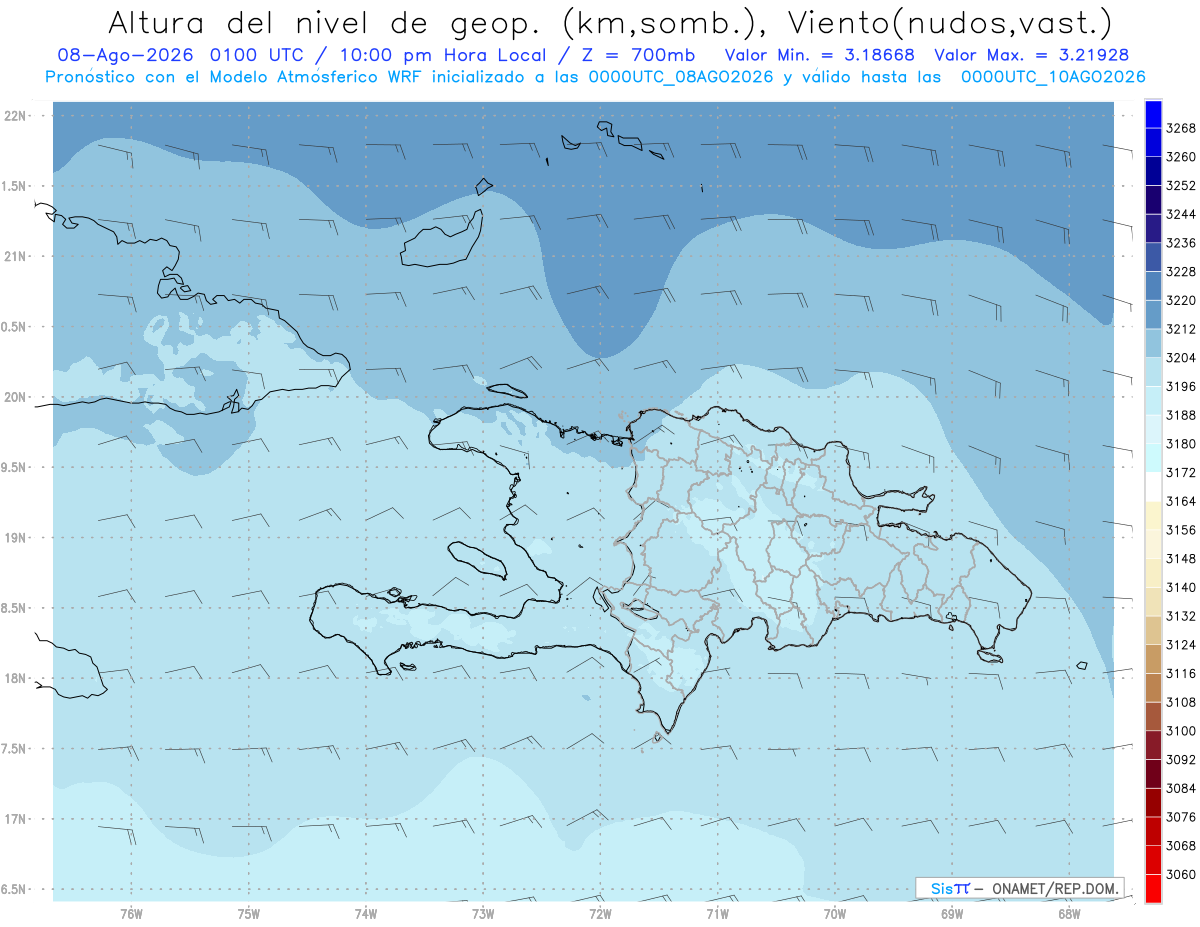Click the "3220" colorbar value
Viewport: 1200px width, 927px height.
coord(1181,300)
